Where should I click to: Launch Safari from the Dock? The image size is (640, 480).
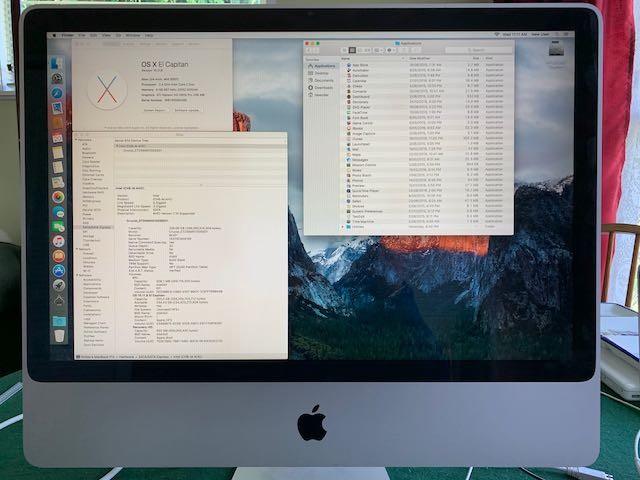[57, 92]
